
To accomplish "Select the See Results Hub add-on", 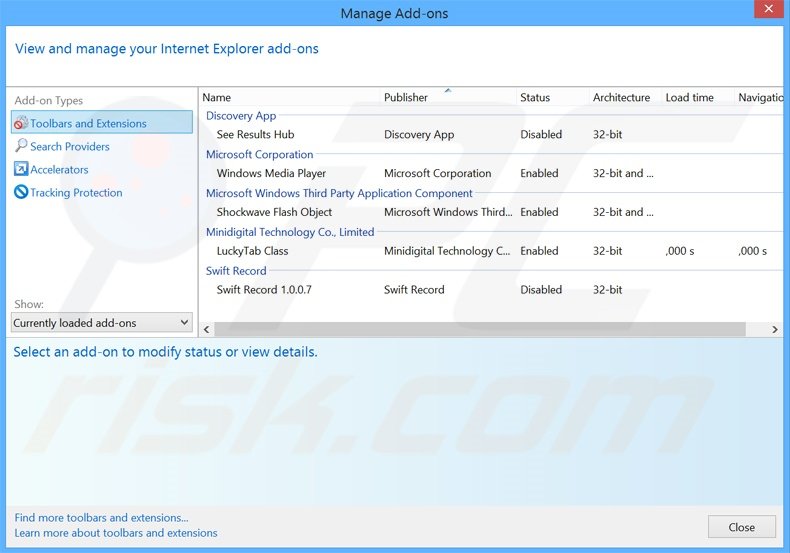I will click(x=492, y=134).
